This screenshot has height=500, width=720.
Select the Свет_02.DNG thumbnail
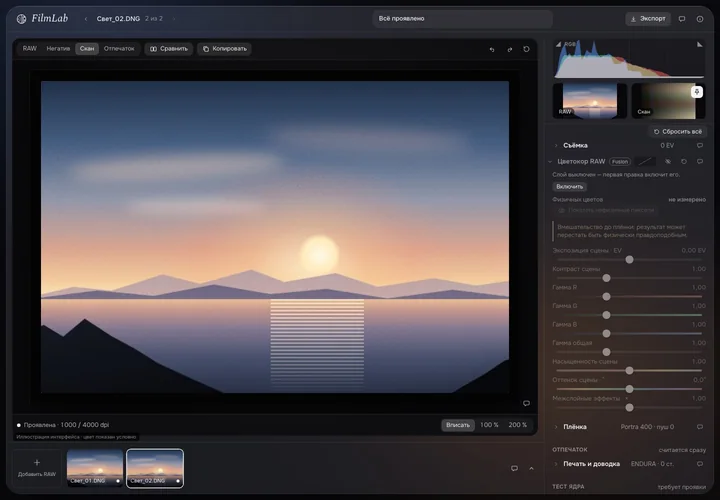pyautogui.click(x=155, y=468)
